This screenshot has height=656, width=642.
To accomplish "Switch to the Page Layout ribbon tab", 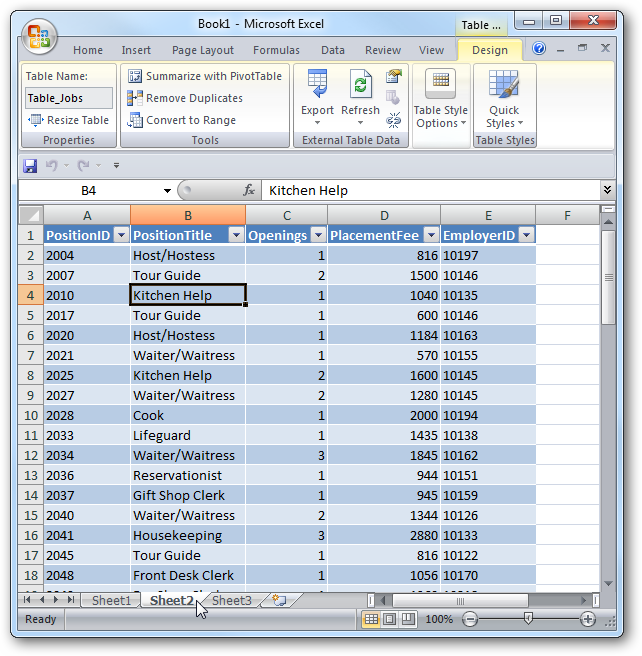I will pyautogui.click(x=202, y=50).
